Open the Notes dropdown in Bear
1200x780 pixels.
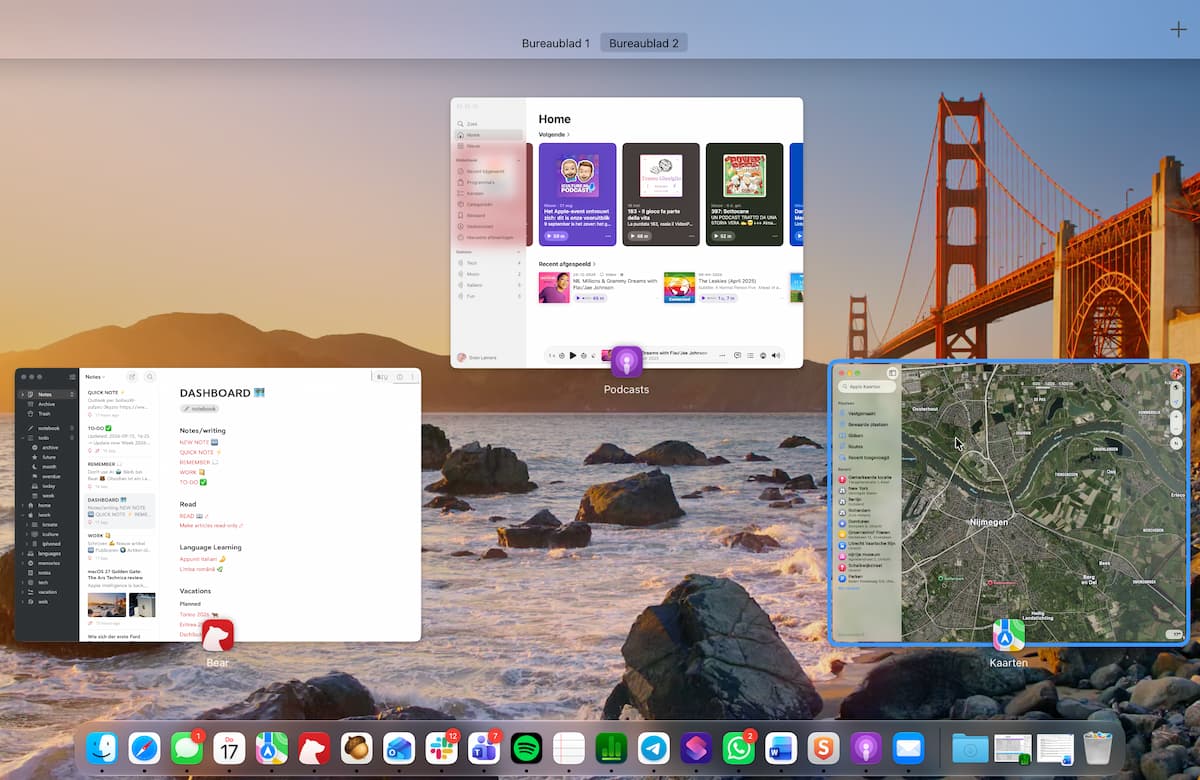pyautogui.click(x=95, y=377)
